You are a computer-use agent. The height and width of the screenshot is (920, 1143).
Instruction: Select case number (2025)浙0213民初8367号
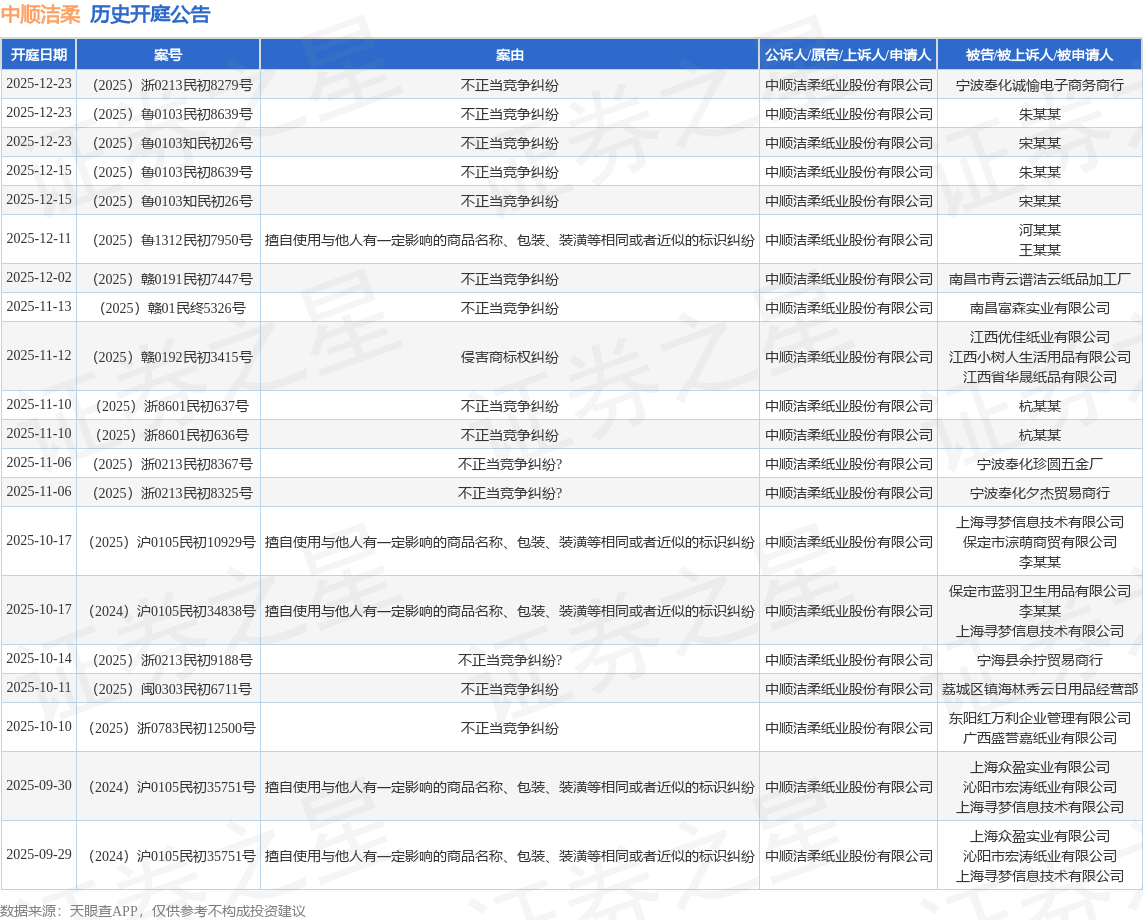(x=172, y=464)
